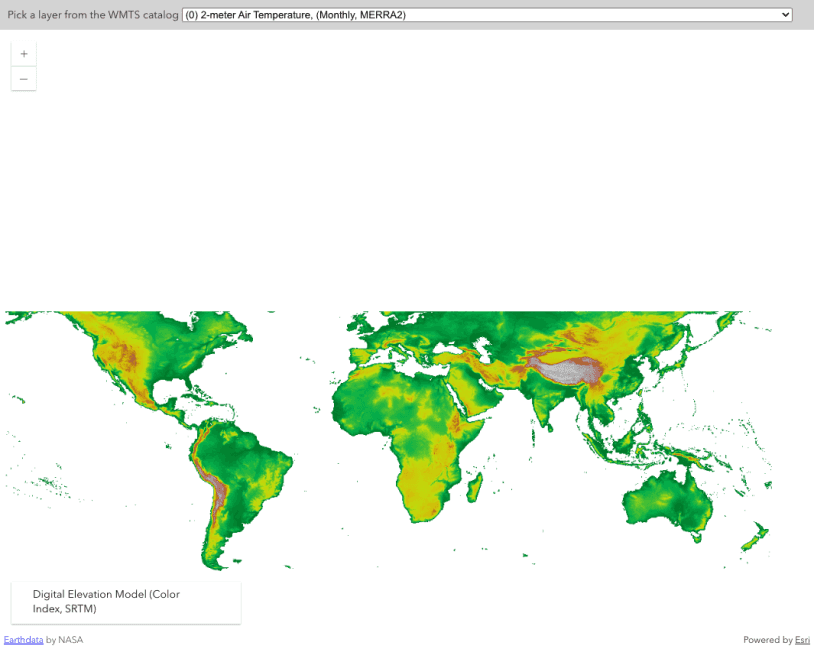
Task: Click the zoom out minus button
Action: click(24, 79)
